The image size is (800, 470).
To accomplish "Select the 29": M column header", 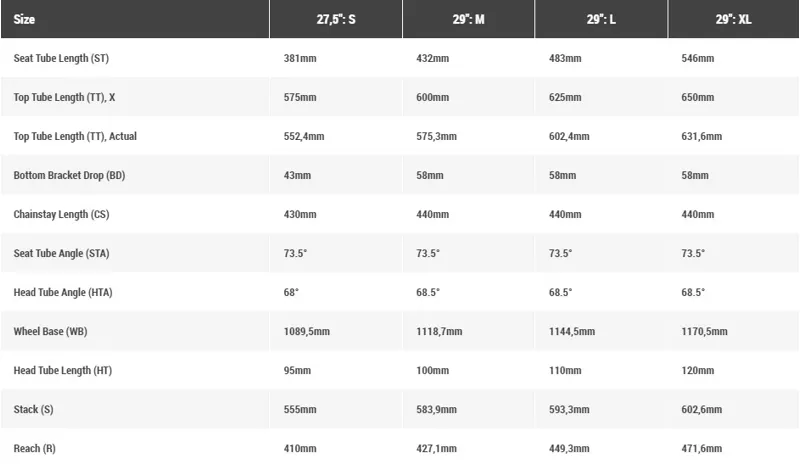I will pos(468,20).
